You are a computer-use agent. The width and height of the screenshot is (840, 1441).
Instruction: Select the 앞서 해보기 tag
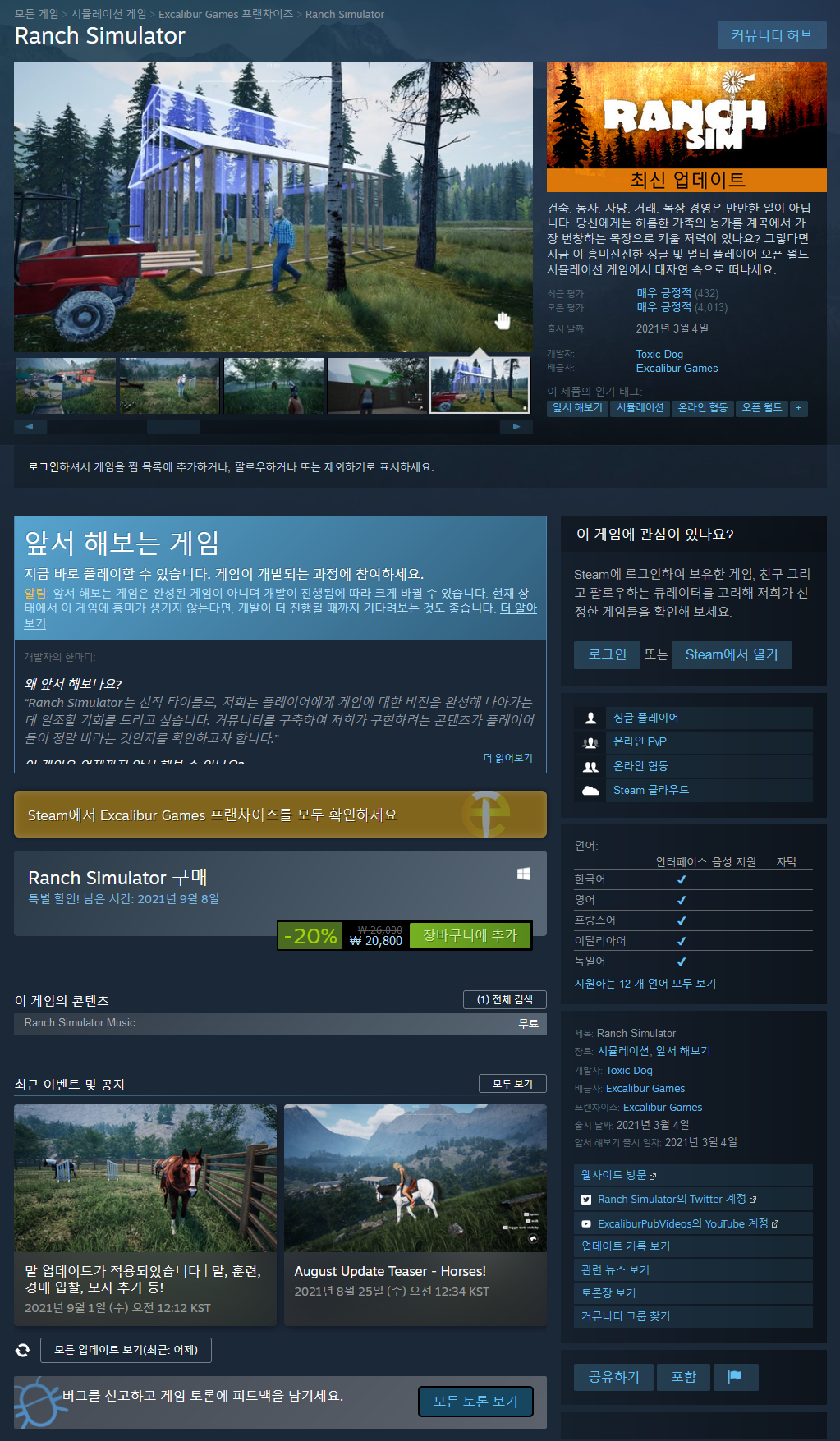click(577, 408)
